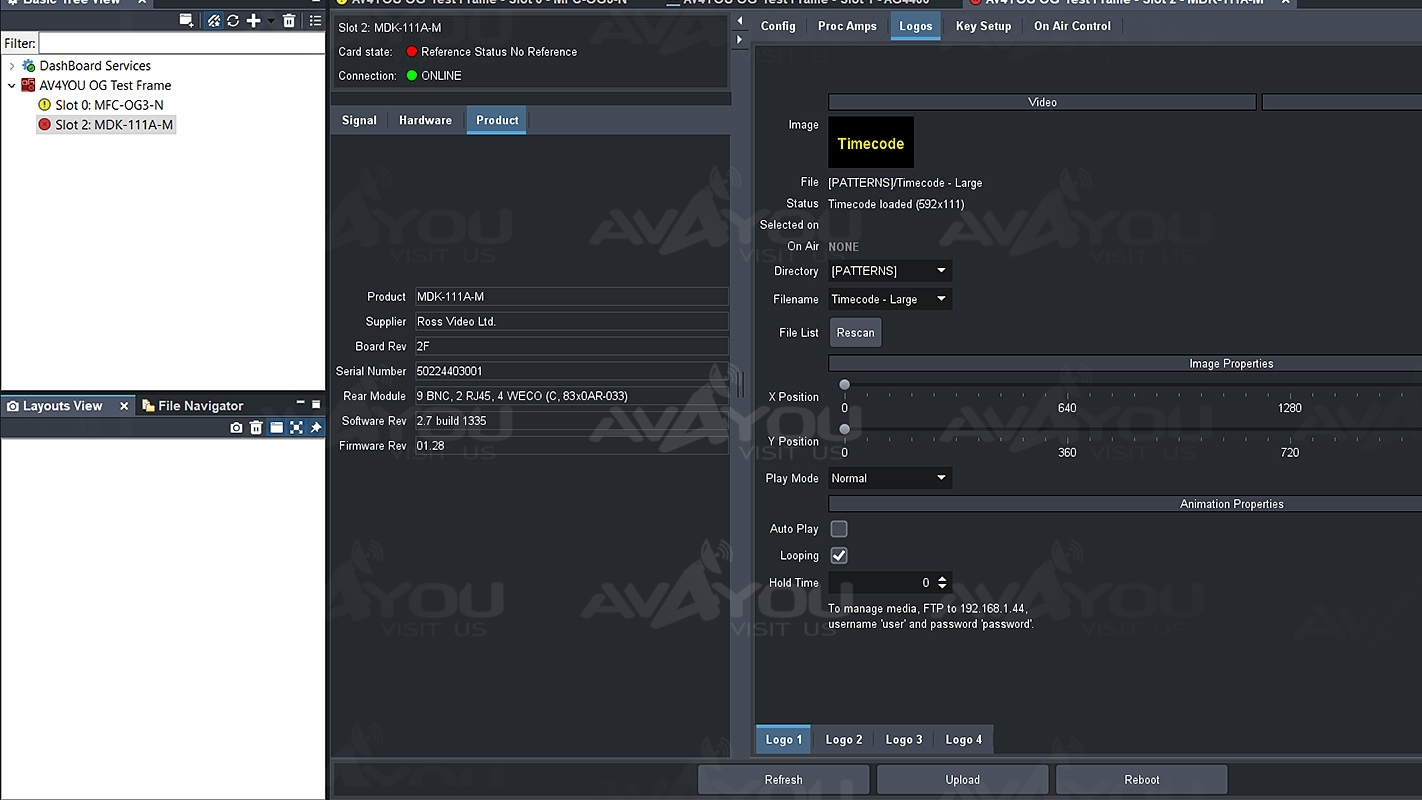Click the fullscreen icon in Layouts View toolbar

click(x=296, y=428)
